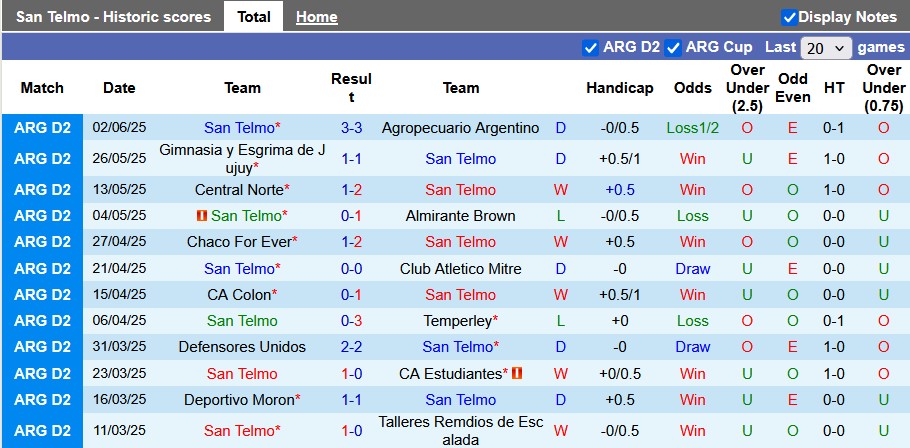Go to Club Atletico Mitre team page
Viewport: 910px width, 448px height.
(x=460, y=269)
